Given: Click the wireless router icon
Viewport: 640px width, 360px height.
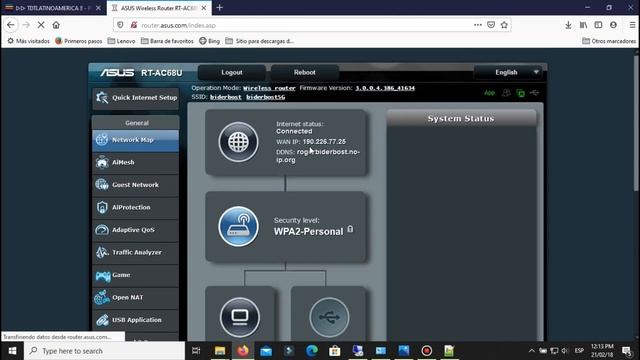Looking at the screenshot, I should point(238,227).
